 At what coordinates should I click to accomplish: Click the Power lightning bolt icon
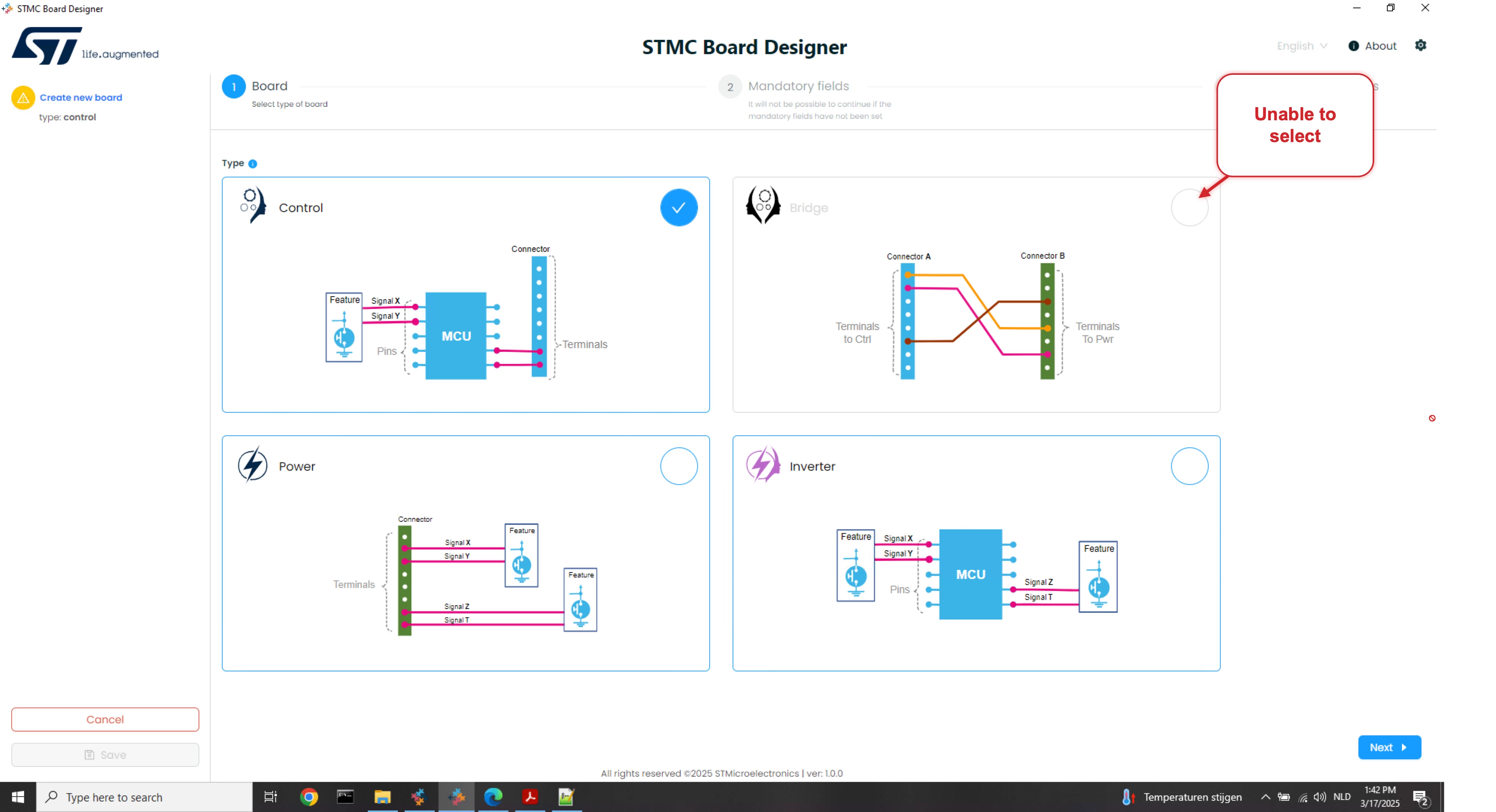pos(253,465)
